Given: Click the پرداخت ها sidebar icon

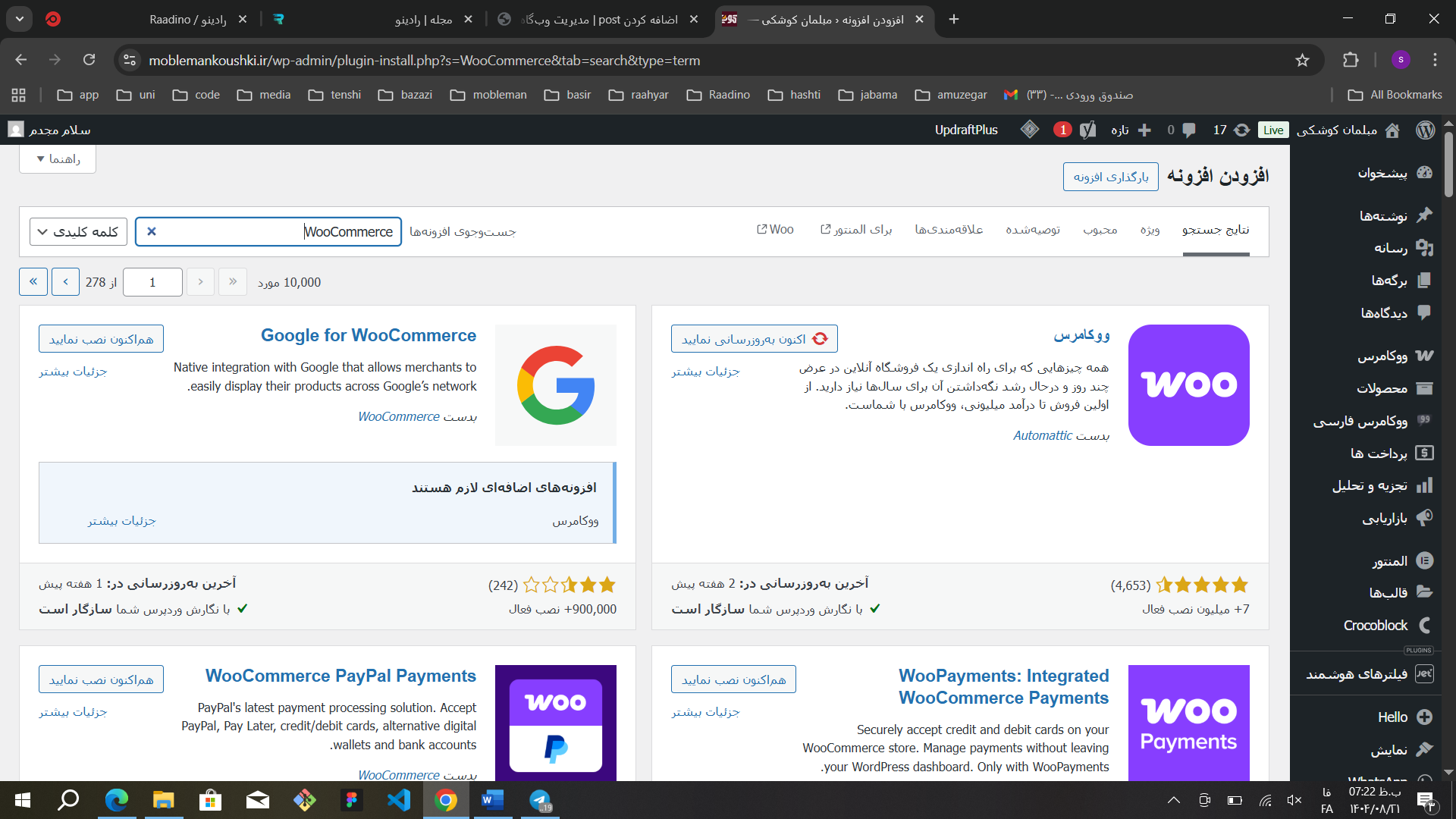Looking at the screenshot, I should (1425, 453).
